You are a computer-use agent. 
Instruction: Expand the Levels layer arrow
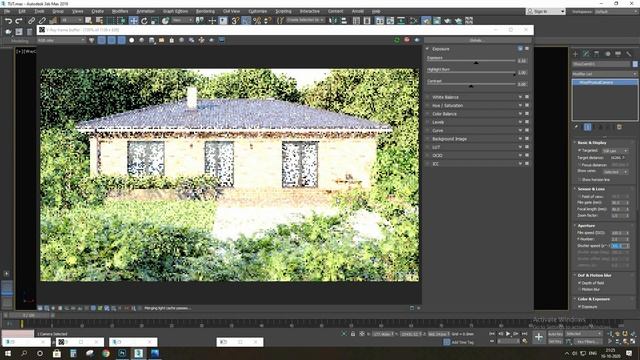pos(520,122)
